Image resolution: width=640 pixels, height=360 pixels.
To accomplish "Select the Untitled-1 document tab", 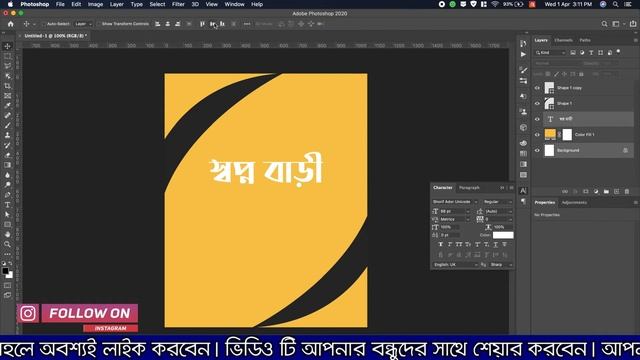I will (x=56, y=36).
